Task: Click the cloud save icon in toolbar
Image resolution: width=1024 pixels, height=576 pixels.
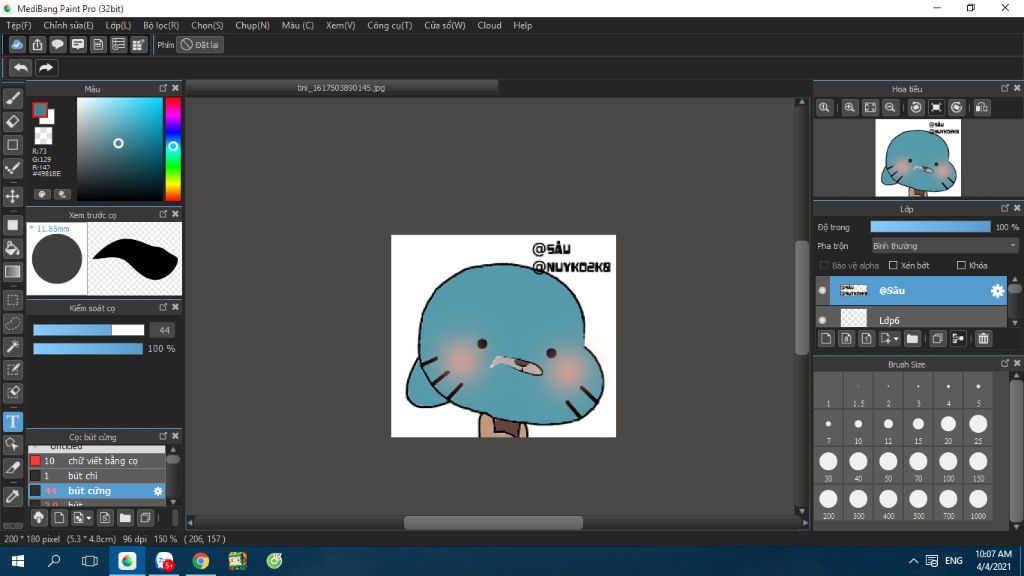Action: click(17, 44)
